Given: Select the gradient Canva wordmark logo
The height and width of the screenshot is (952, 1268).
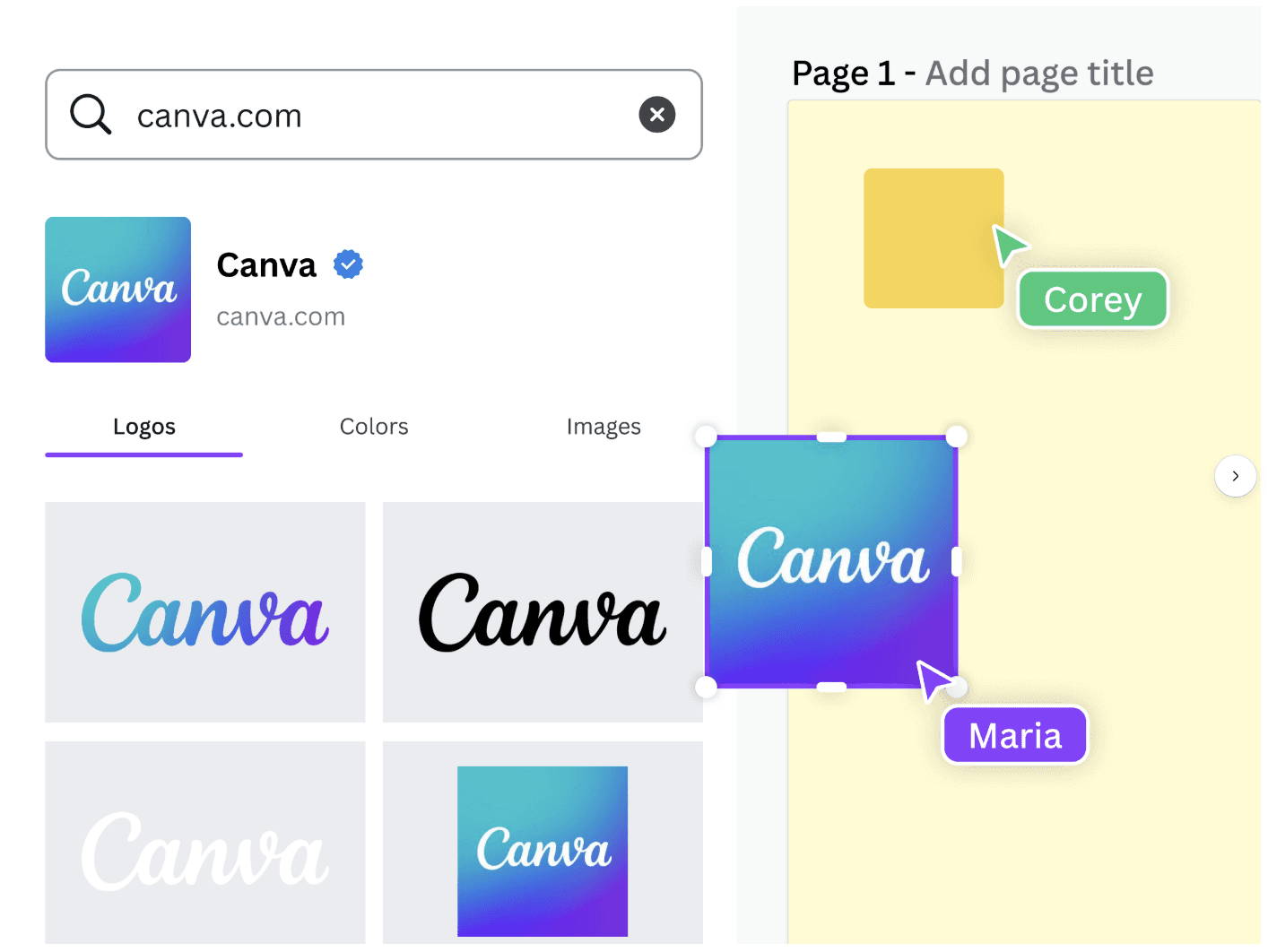Looking at the screenshot, I should tap(205, 612).
